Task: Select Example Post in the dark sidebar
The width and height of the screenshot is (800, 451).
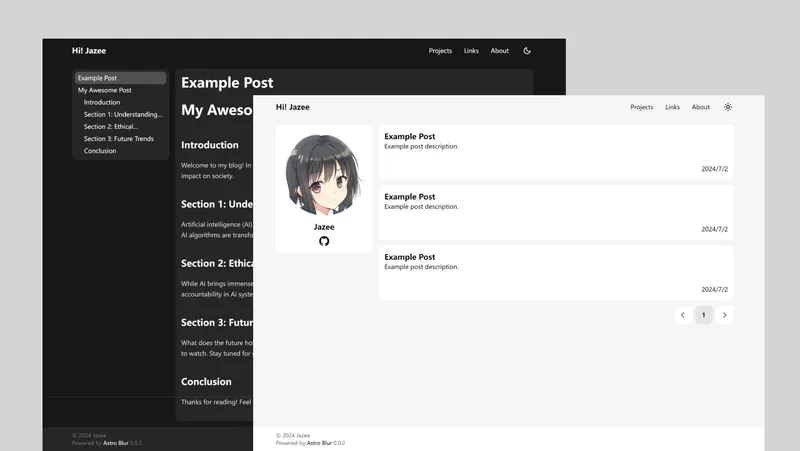Action: coord(98,78)
